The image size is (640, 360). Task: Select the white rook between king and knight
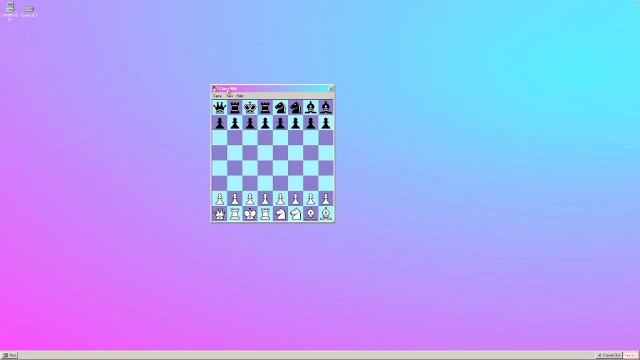click(265, 214)
